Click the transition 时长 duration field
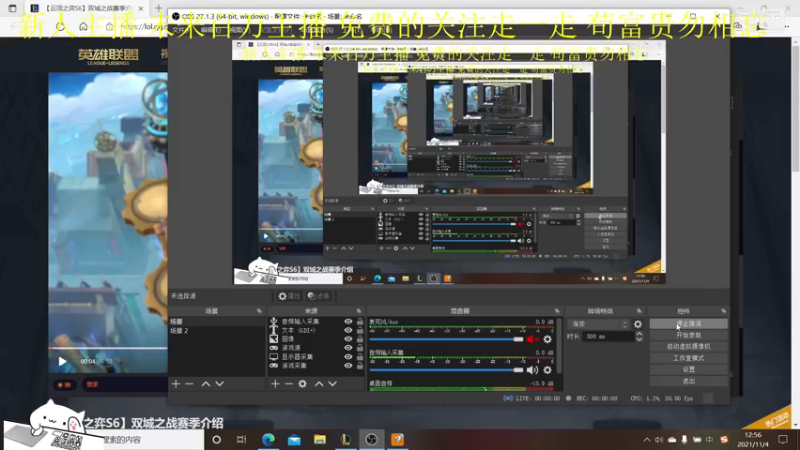The height and width of the screenshot is (450, 800). point(608,336)
